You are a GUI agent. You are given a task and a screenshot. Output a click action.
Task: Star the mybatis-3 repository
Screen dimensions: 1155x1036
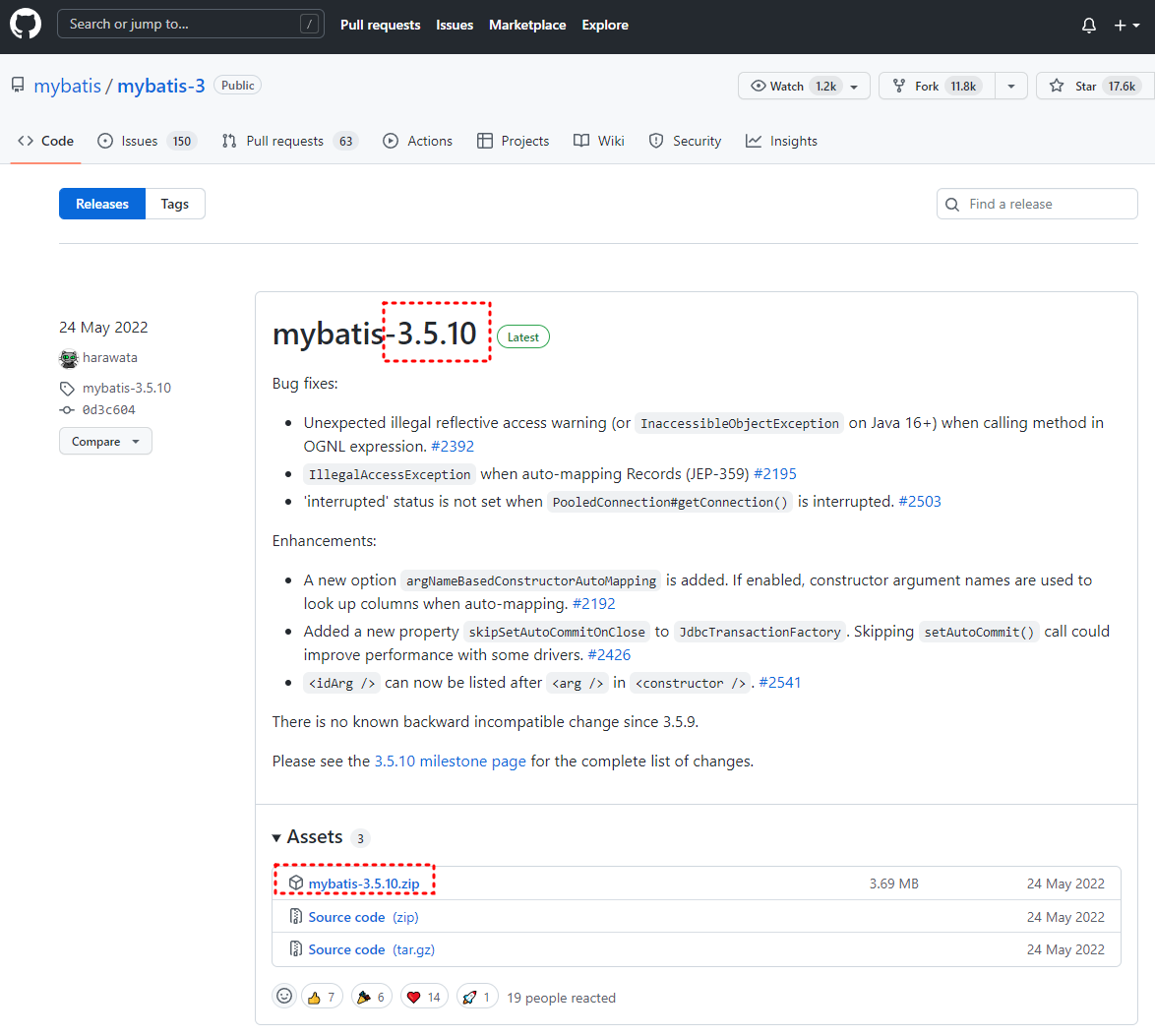pyautogui.click(x=1095, y=87)
